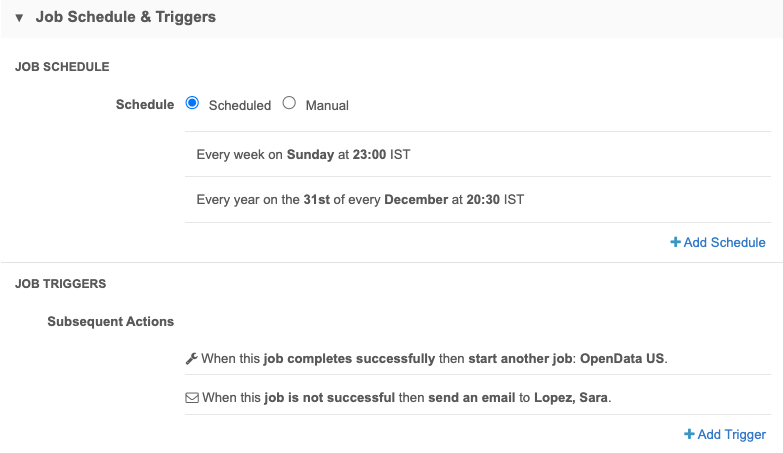Collapse the Job Schedule & Triggers section
This screenshot has width=783, height=453.
point(19,18)
